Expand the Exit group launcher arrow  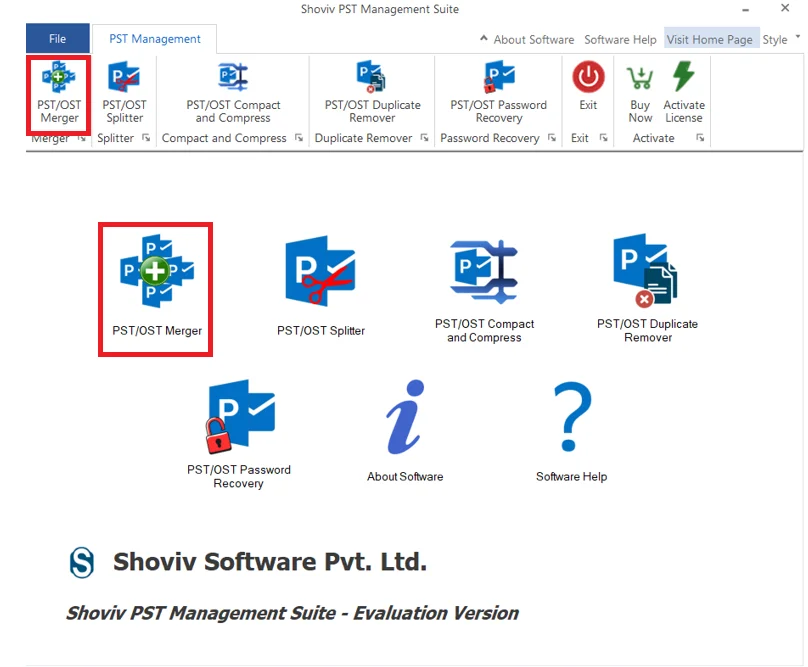(604, 138)
